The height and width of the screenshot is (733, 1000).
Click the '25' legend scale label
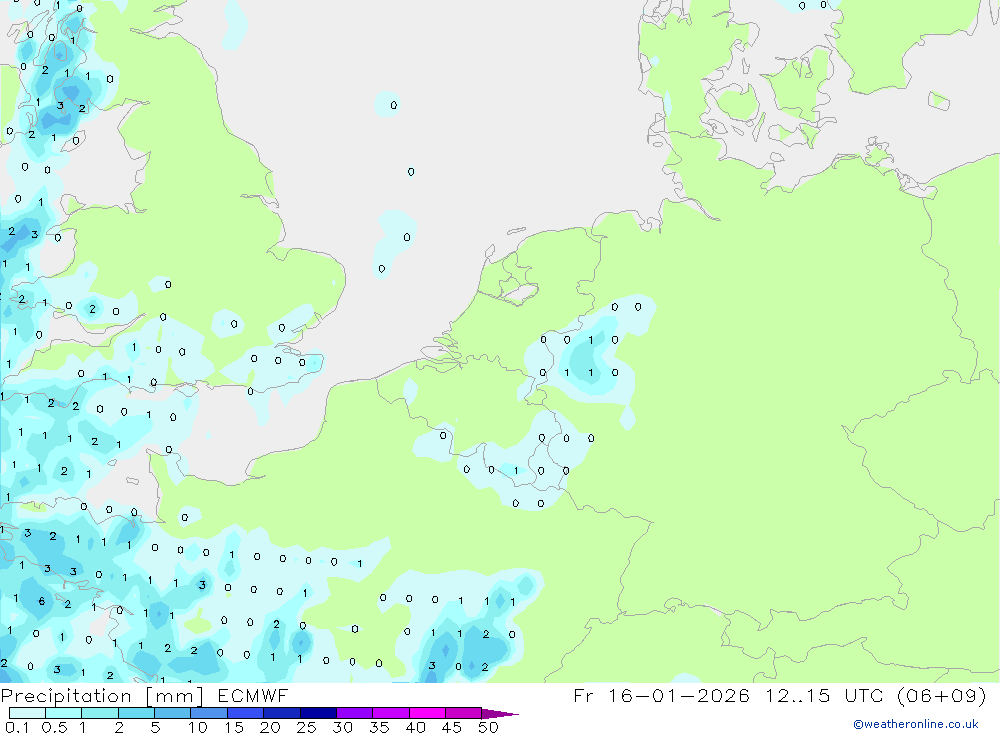pos(306,727)
